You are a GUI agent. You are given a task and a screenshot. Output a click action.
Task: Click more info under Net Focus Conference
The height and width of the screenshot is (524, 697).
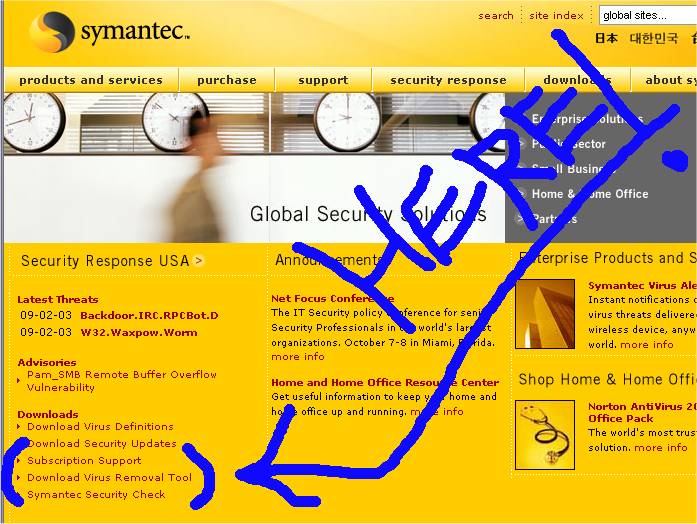point(298,357)
